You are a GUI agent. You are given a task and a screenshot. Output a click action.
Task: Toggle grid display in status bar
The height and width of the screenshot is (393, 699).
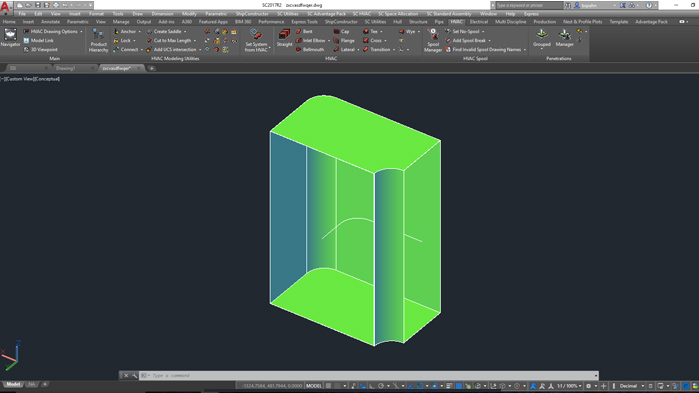tap(329, 386)
